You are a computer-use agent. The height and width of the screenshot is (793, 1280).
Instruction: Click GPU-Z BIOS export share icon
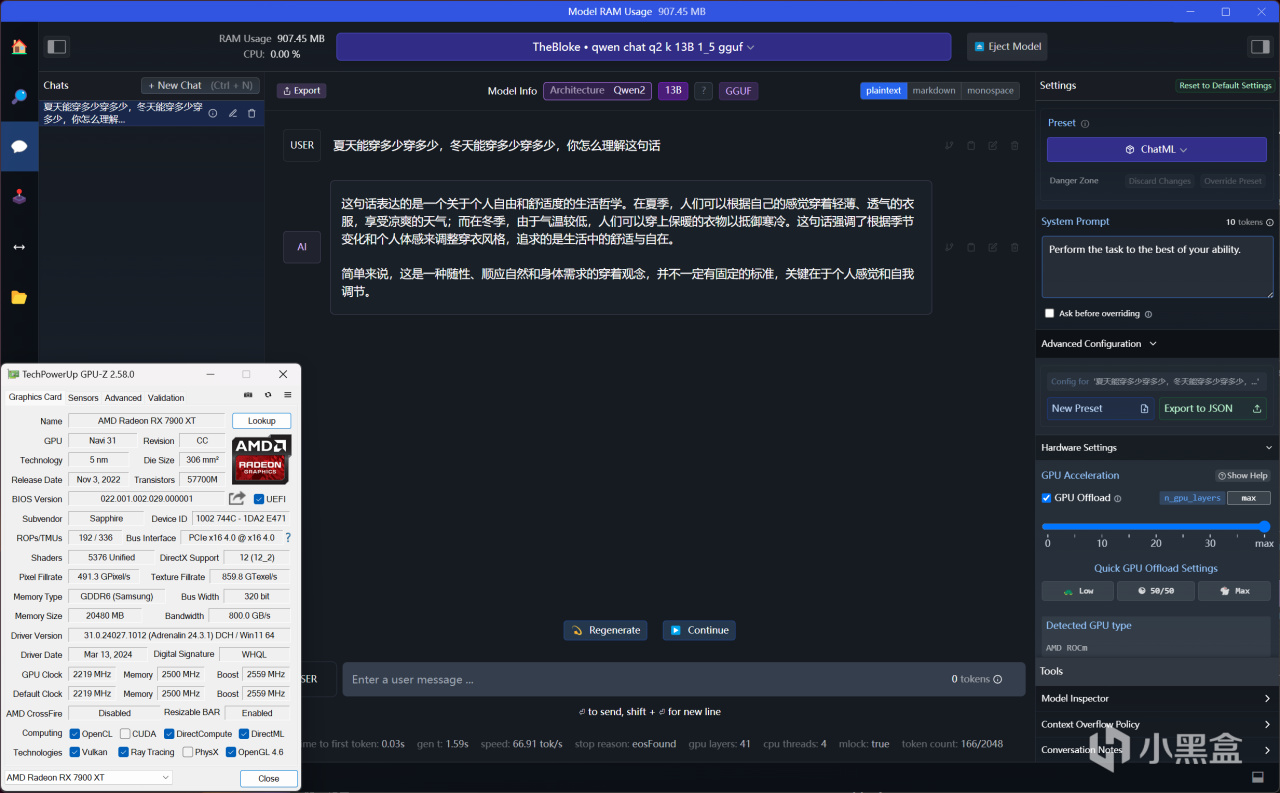tap(237, 498)
